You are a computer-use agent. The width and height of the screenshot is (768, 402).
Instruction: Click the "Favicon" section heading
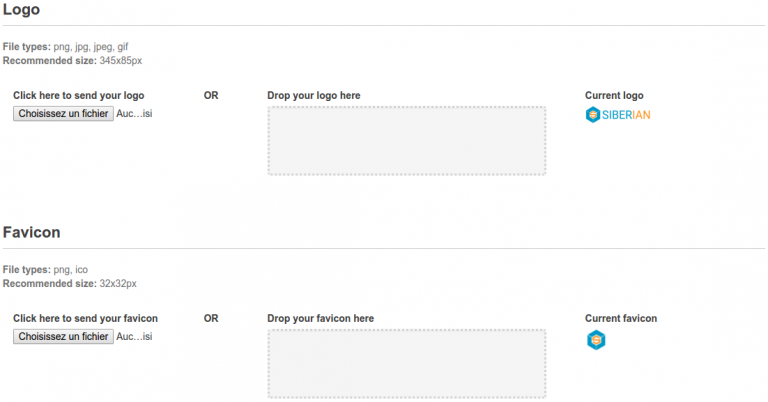click(31, 232)
